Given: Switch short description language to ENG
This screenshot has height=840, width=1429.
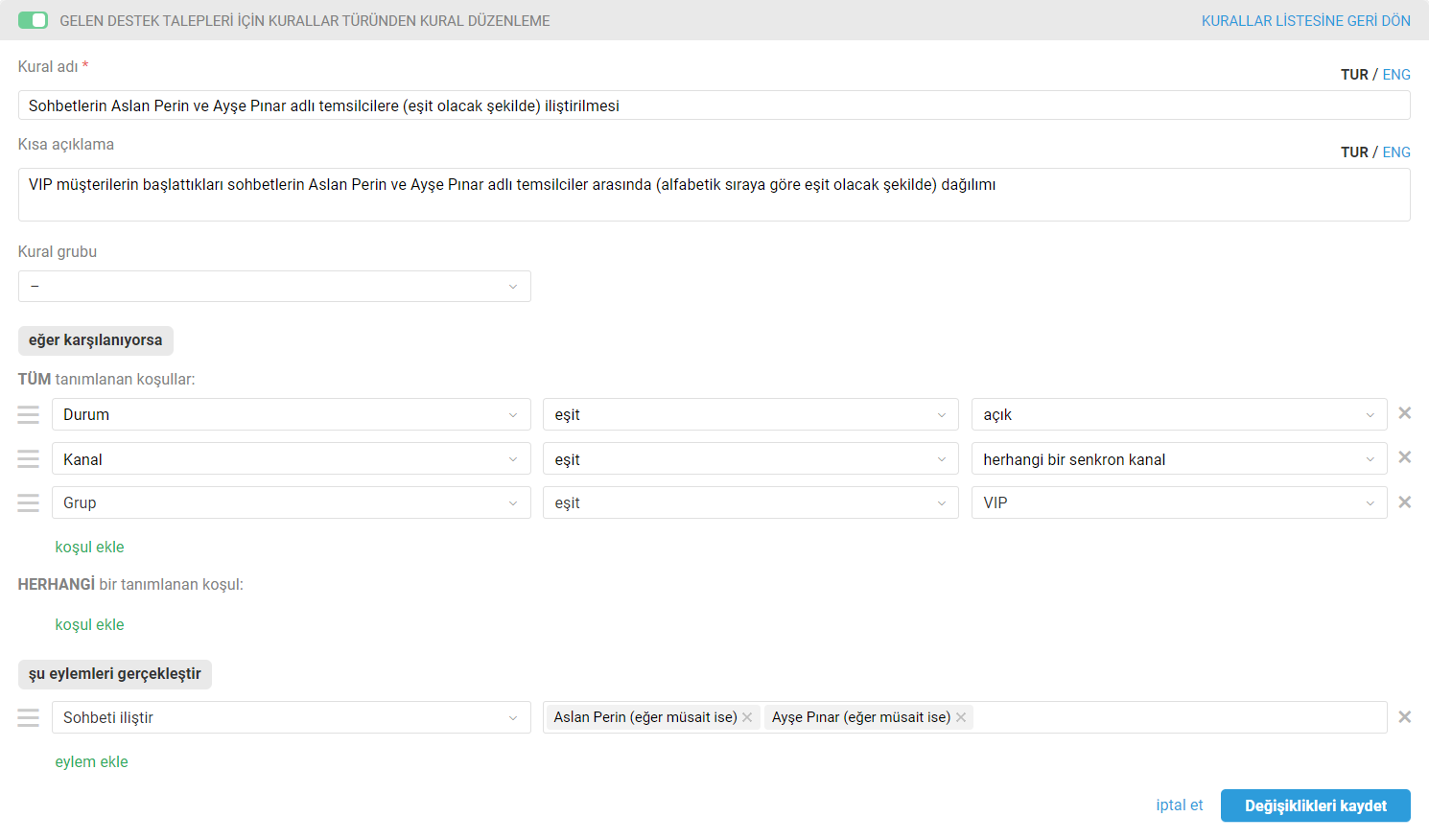Looking at the screenshot, I should (x=1396, y=152).
